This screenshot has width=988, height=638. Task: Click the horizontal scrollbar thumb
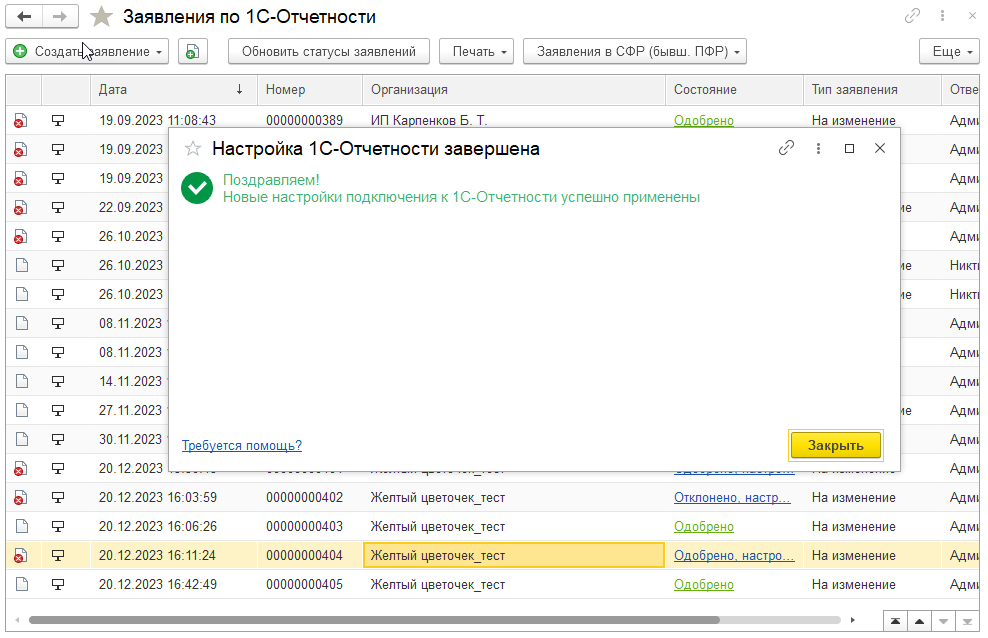374,620
